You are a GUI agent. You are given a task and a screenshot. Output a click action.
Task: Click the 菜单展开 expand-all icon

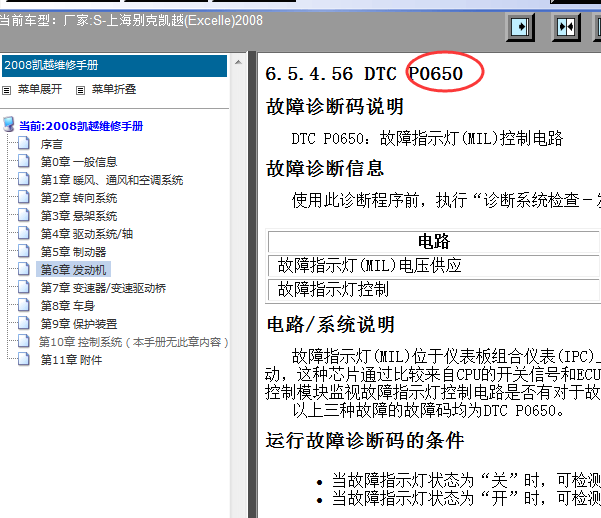click(7, 90)
